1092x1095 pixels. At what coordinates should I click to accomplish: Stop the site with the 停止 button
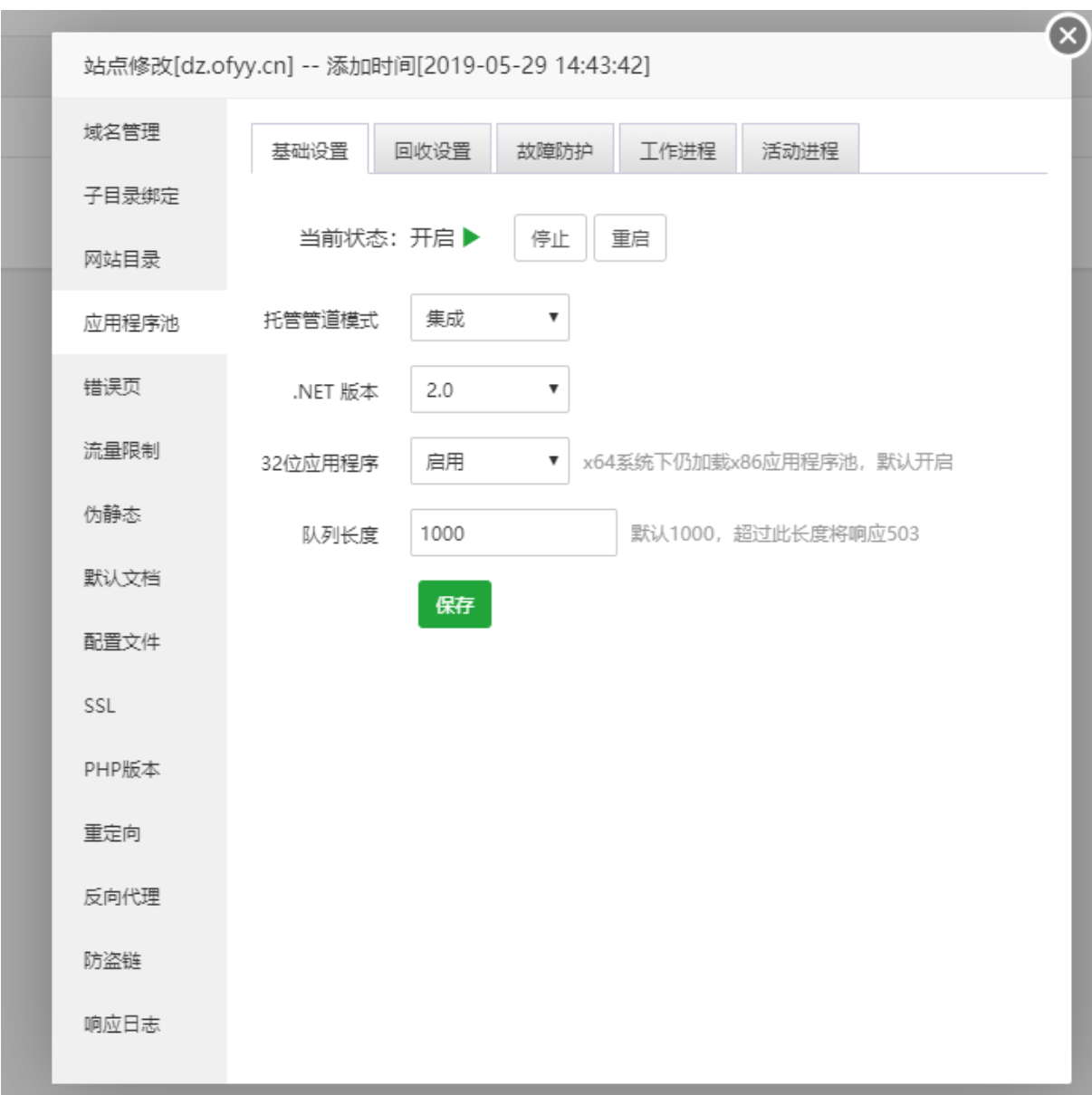click(x=549, y=238)
